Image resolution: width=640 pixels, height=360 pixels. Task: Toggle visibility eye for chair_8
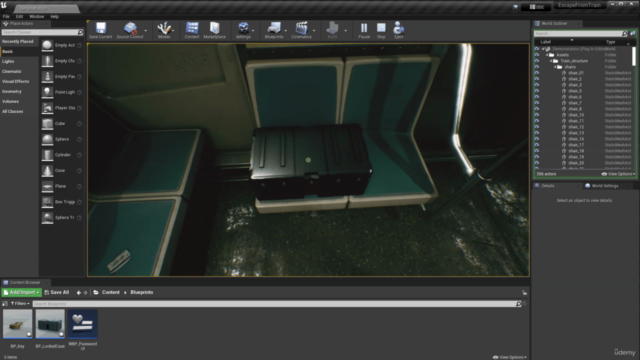tap(537, 109)
